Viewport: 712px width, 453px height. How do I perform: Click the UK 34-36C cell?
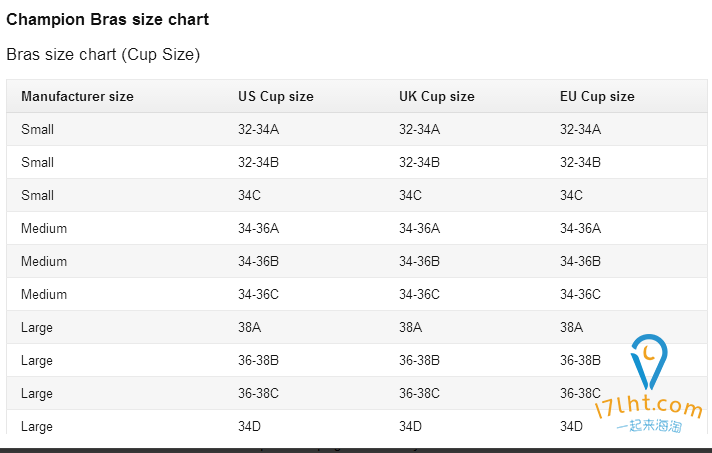pyautogui.click(x=419, y=295)
